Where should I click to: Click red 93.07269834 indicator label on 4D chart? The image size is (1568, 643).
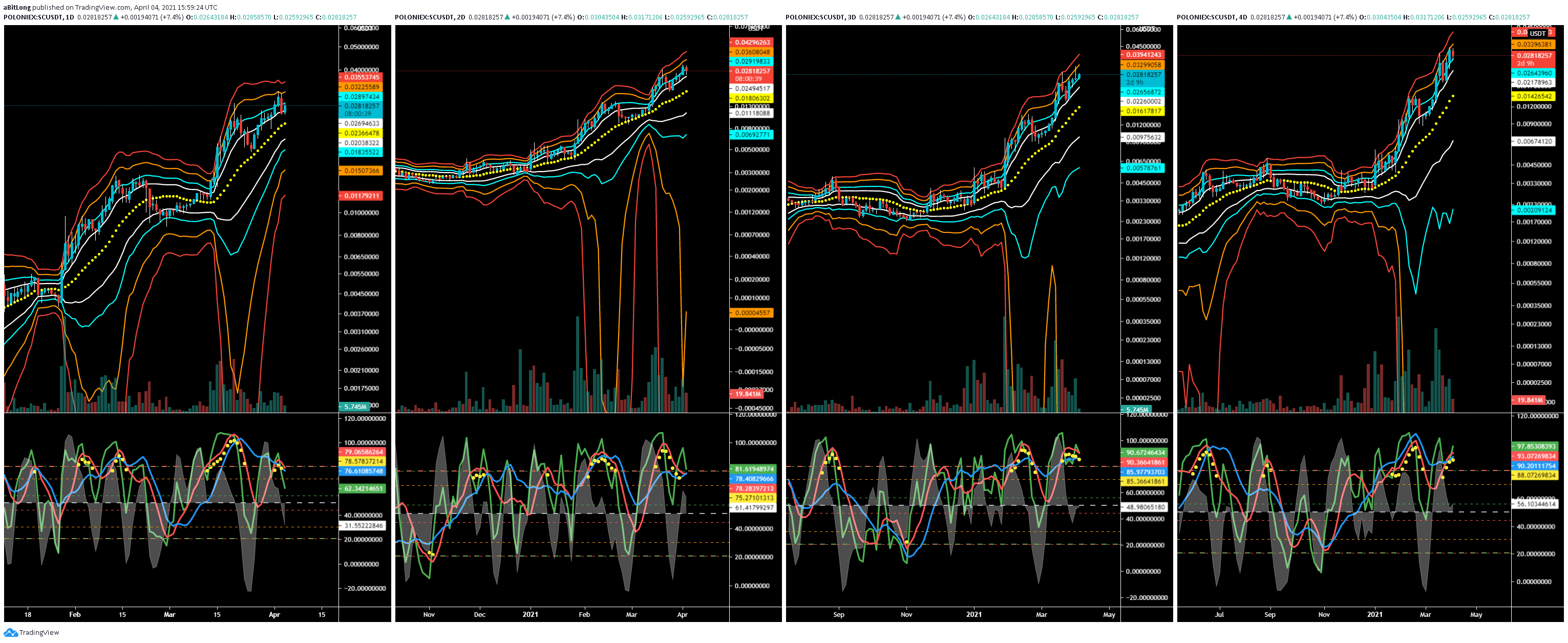point(1535,456)
